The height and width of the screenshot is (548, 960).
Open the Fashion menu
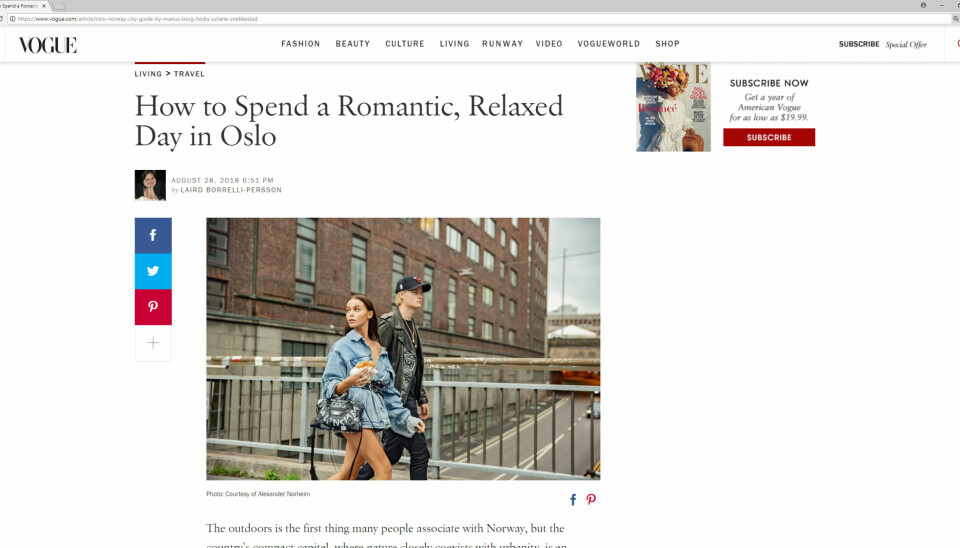301,44
